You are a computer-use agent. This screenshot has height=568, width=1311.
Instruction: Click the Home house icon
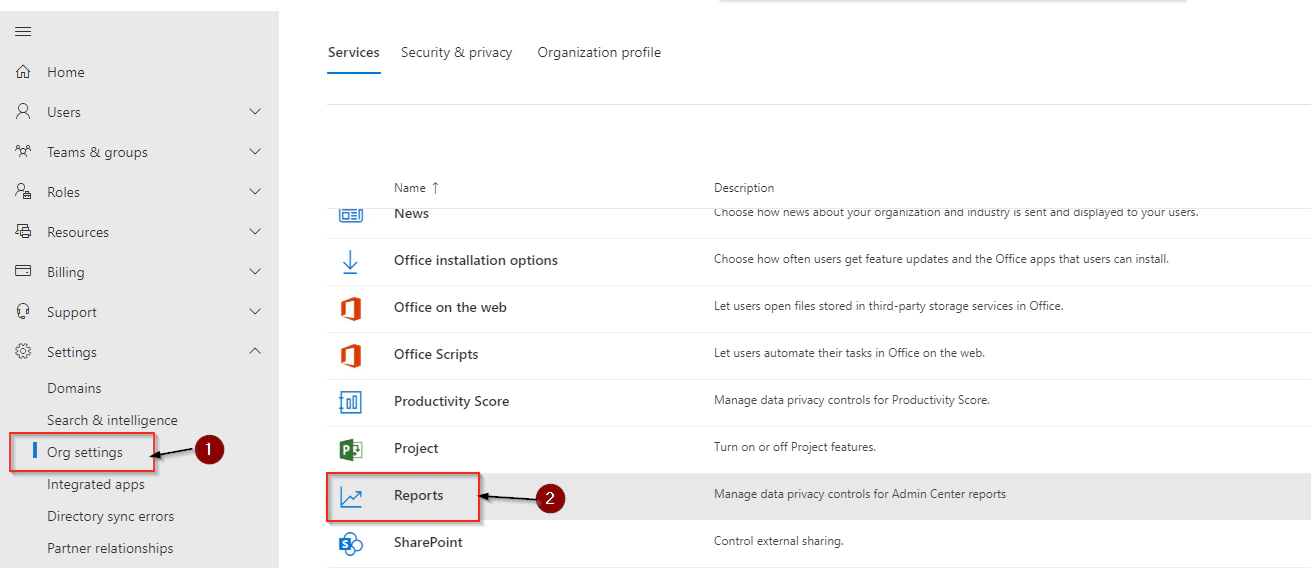23,72
